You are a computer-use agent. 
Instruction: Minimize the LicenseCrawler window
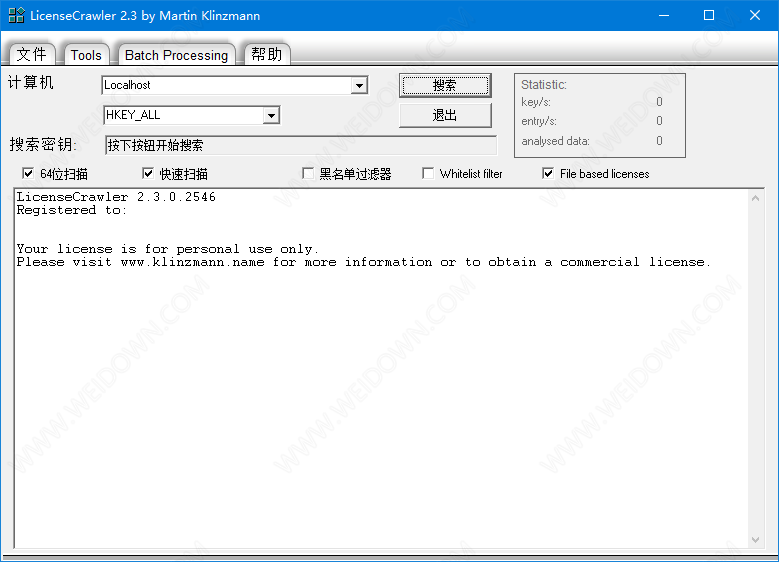[664, 15]
